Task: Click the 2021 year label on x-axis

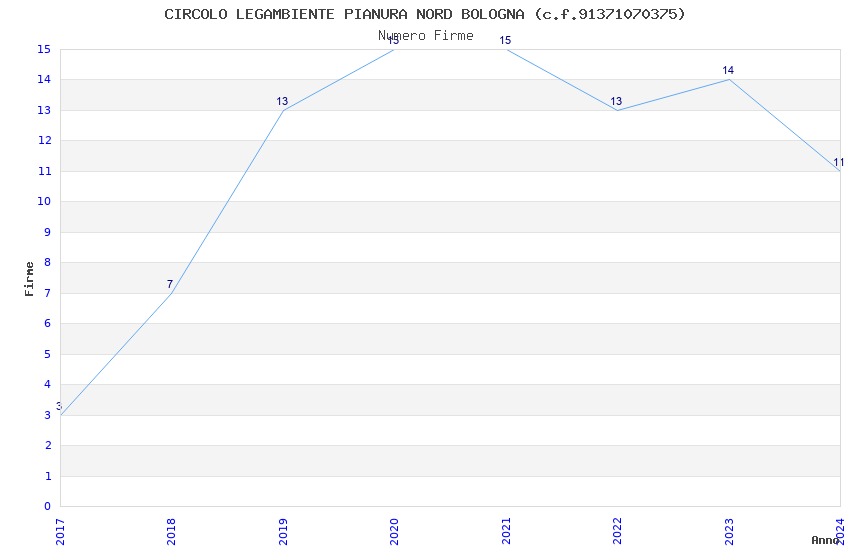Action: click(x=506, y=532)
